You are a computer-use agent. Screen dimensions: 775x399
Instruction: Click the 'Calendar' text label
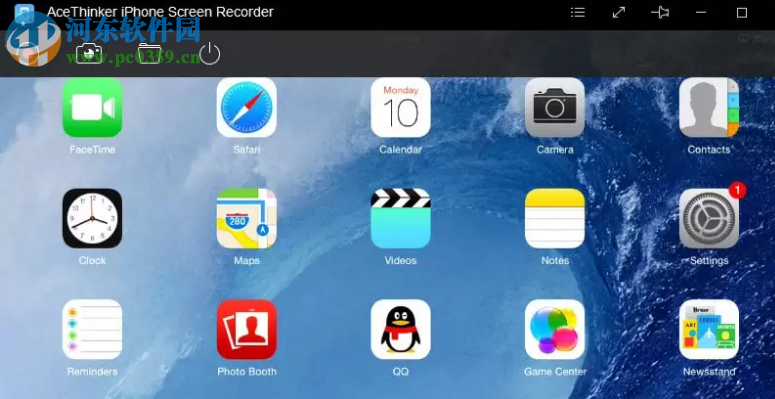pyautogui.click(x=401, y=149)
